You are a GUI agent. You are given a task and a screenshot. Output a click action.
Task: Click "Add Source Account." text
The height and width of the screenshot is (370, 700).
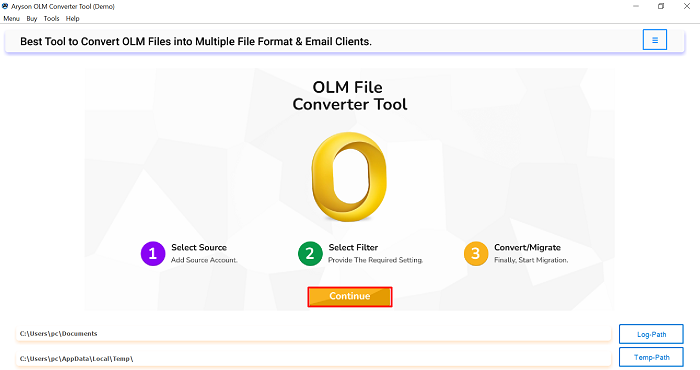(x=204, y=260)
